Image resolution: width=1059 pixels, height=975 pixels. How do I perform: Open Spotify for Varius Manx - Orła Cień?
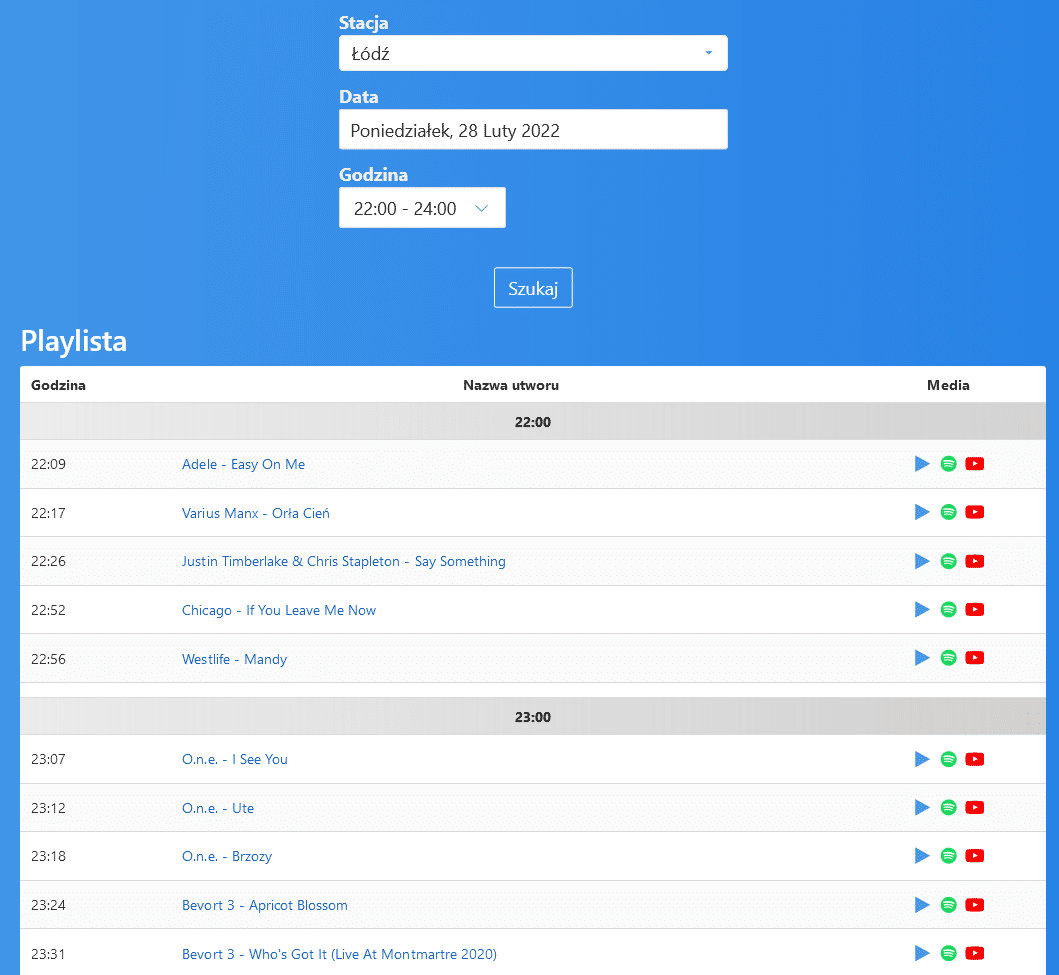pyautogui.click(x=948, y=512)
